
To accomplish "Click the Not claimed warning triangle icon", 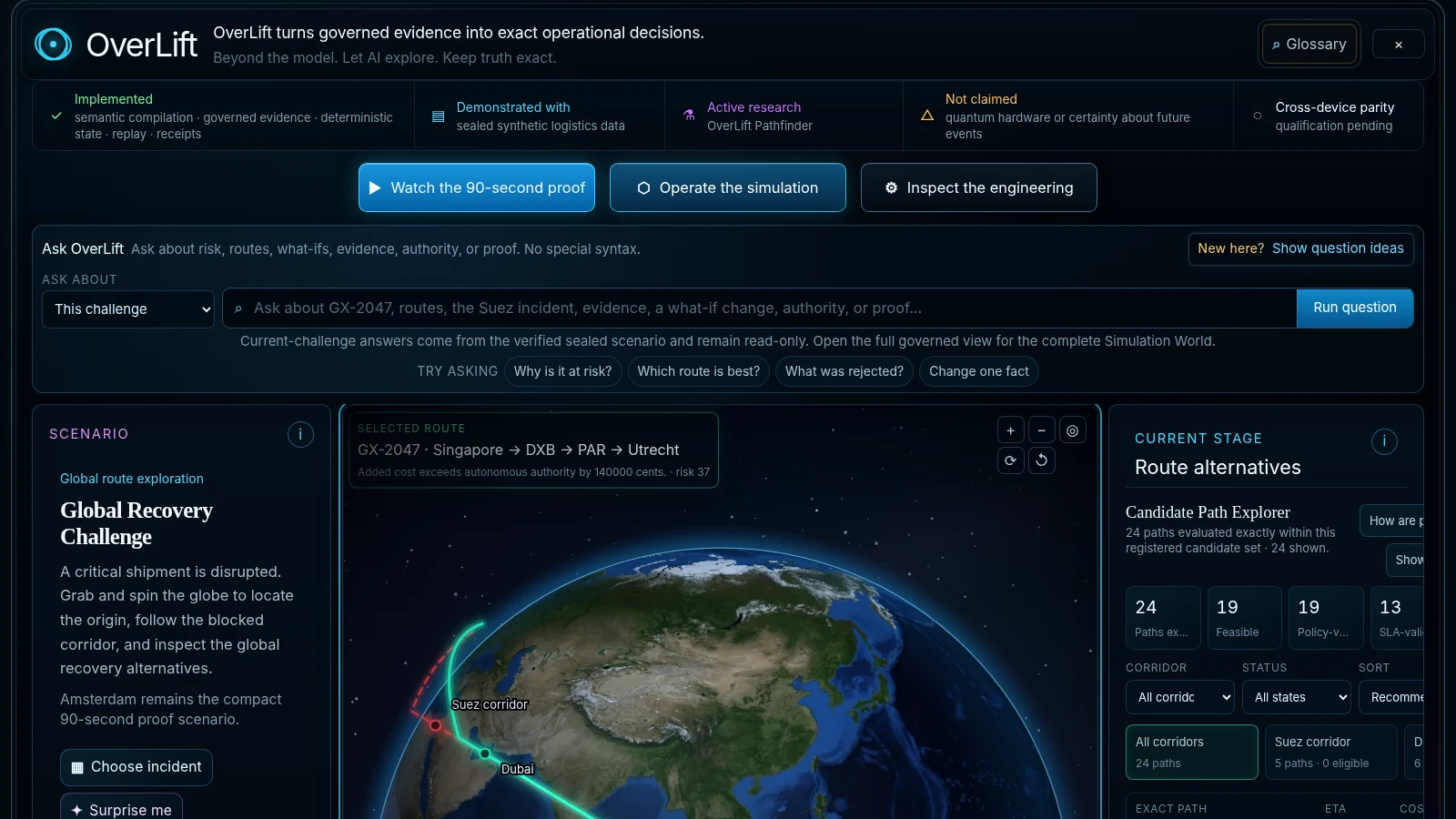I will pyautogui.click(x=927, y=116).
